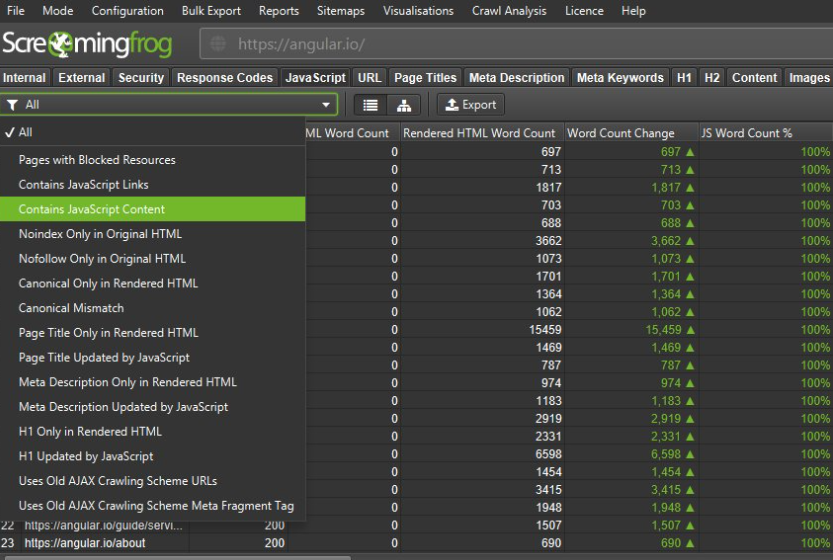Open the Reports menu

pyautogui.click(x=278, y=11)
